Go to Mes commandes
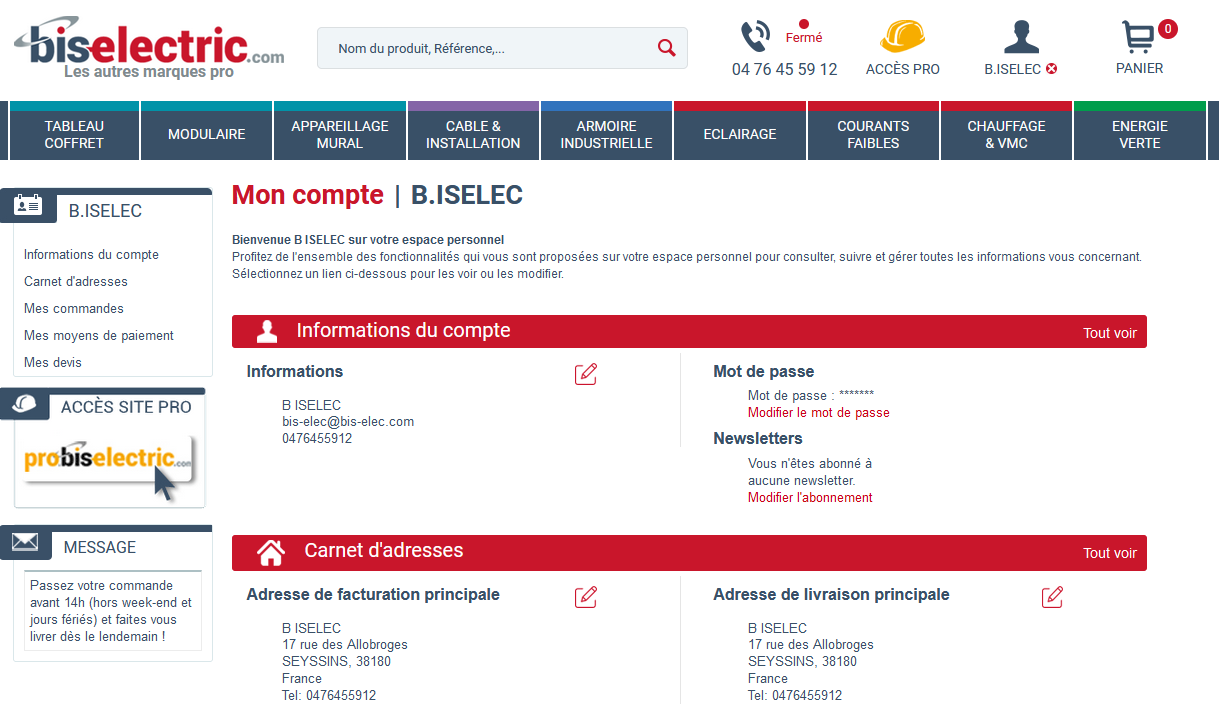 [x=74, y=309]
